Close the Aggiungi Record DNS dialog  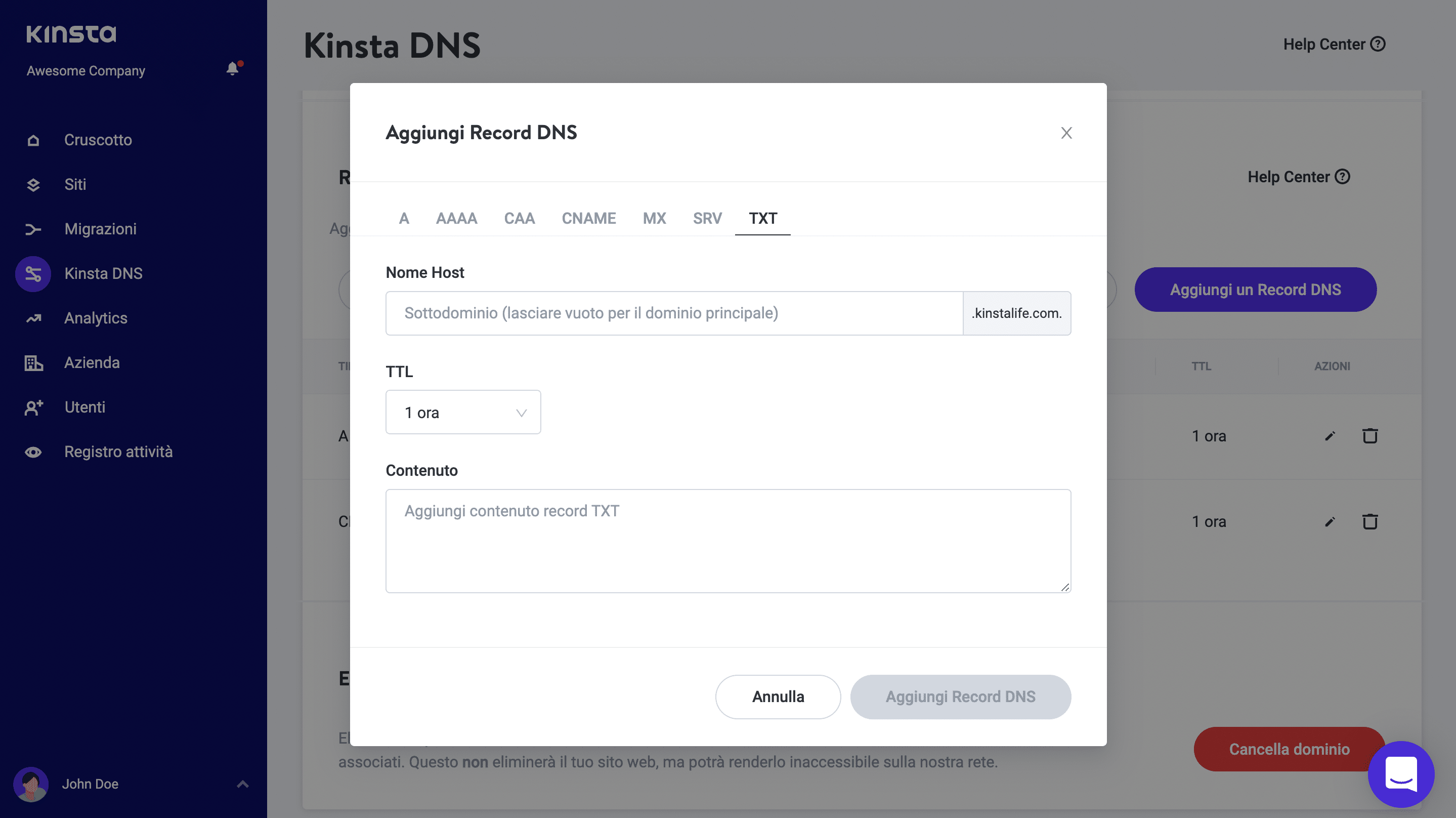click(1066, 133)
